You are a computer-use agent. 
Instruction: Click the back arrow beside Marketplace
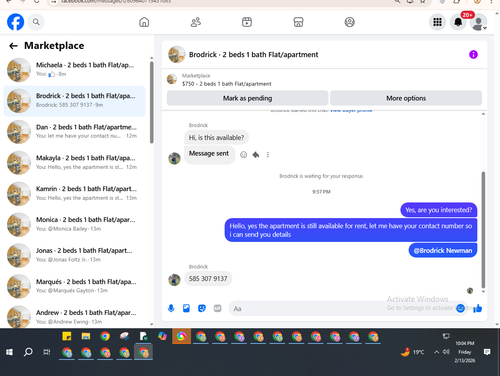[13, 46]
